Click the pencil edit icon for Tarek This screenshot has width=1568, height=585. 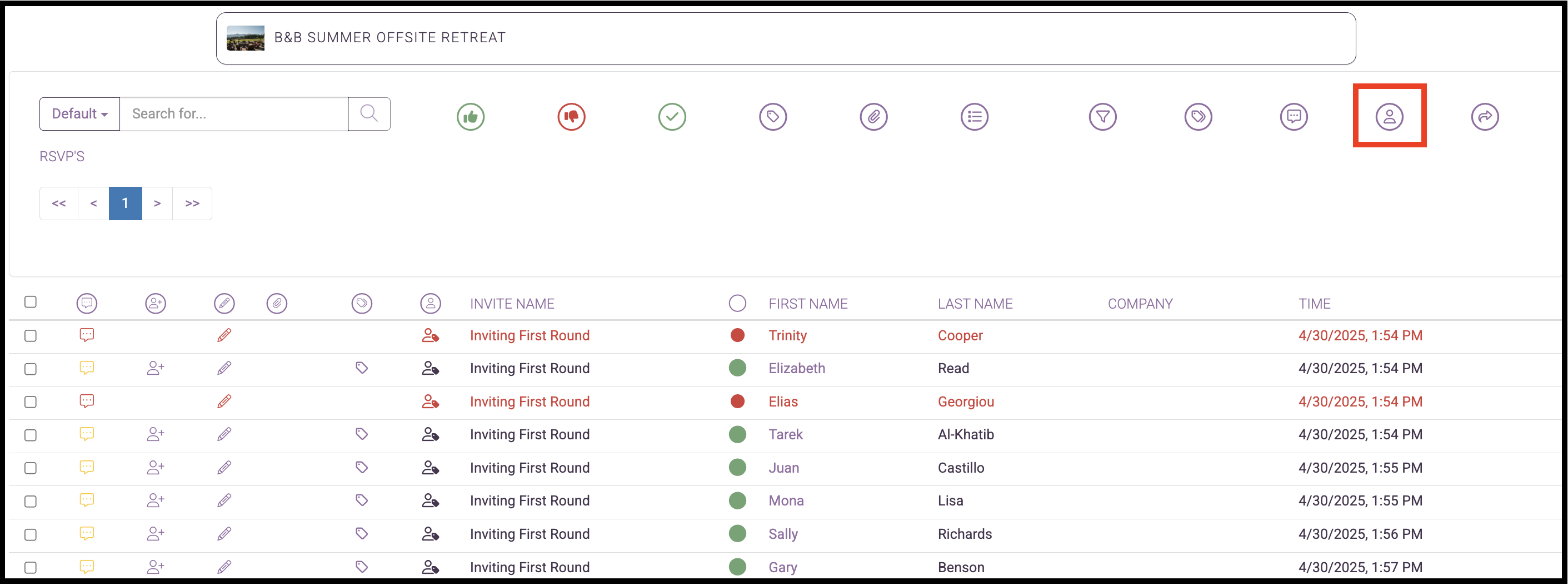[x=224, y=434]
